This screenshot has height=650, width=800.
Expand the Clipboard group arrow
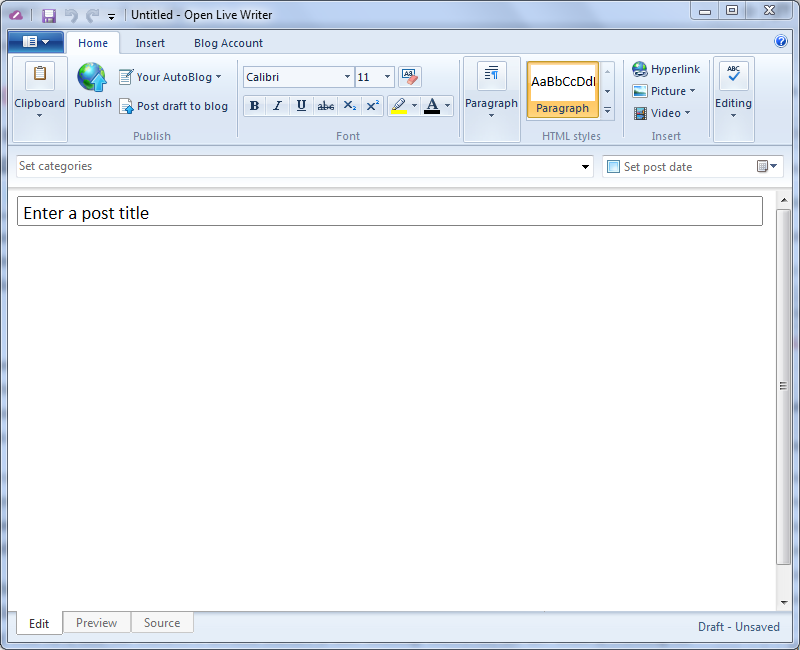pyautogui.click(x=39, y=115)
